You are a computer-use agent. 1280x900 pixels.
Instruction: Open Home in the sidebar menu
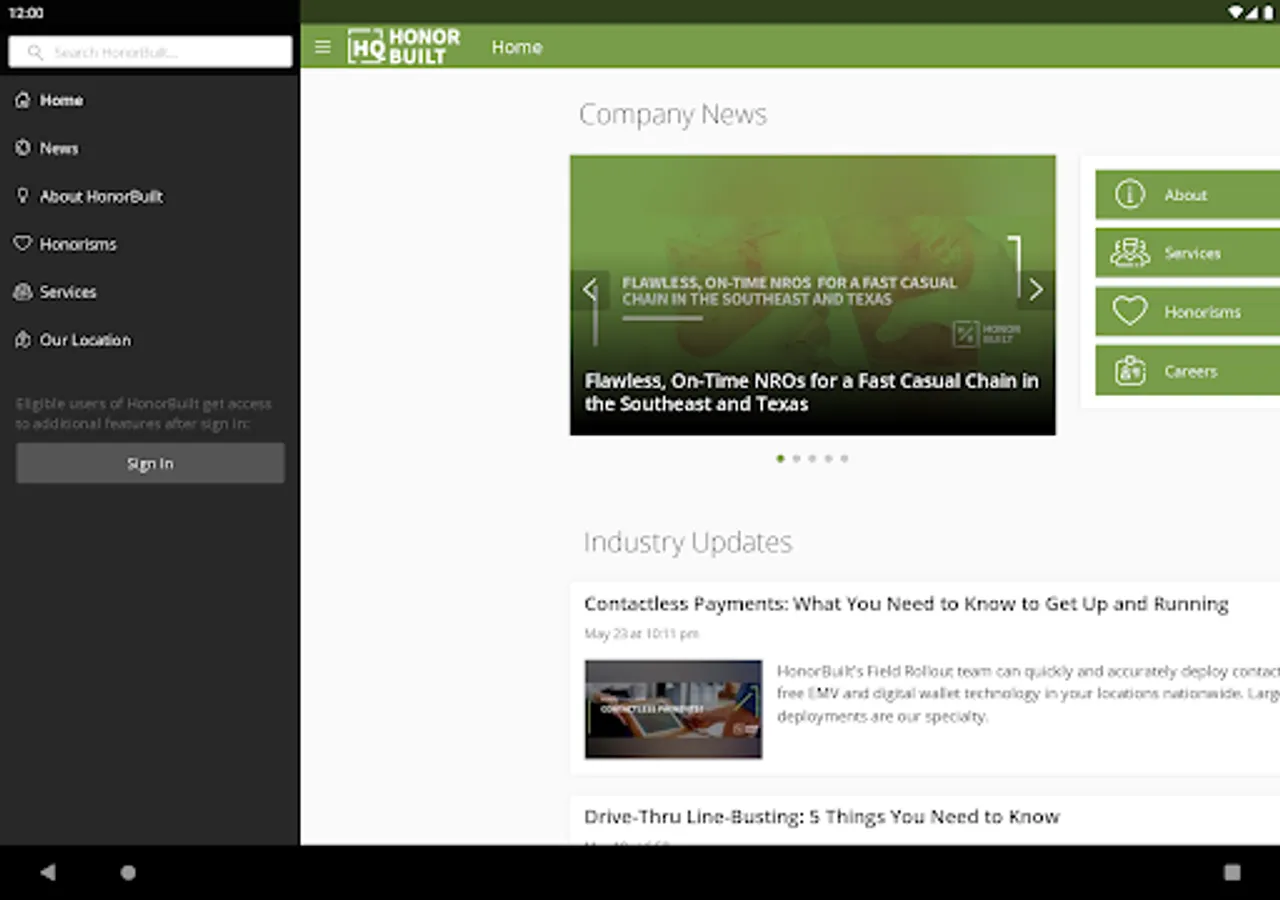(x=150, y=100)
